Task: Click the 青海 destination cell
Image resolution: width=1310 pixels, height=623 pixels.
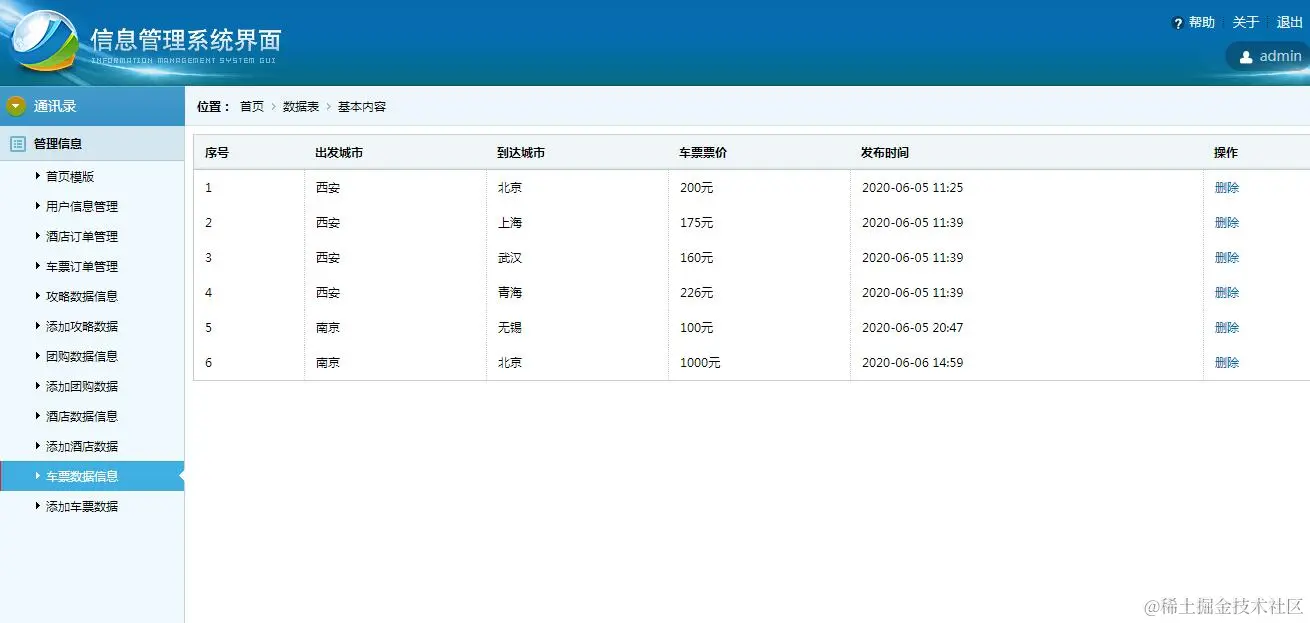Action: (510, 293)
